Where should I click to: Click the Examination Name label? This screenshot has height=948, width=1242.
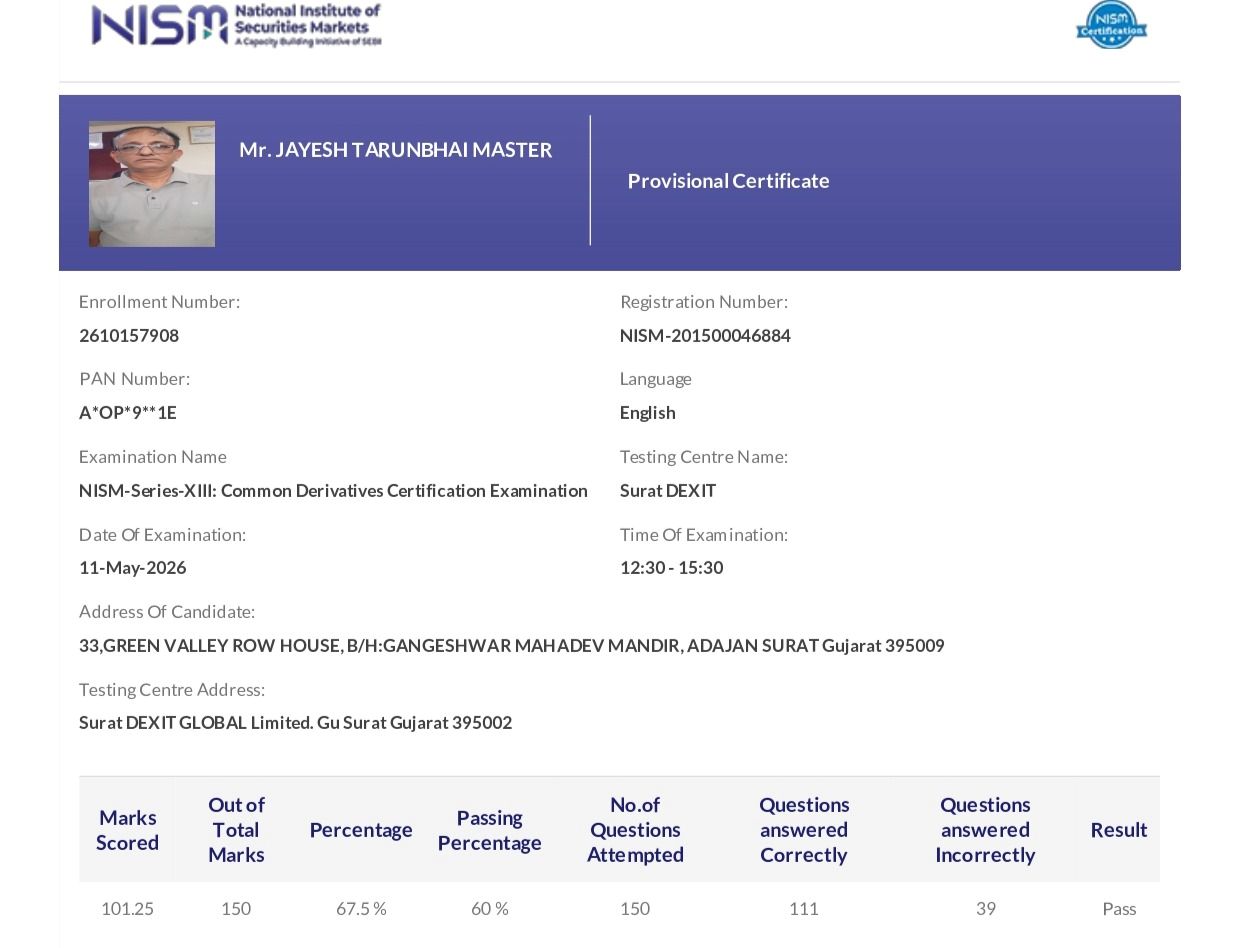(153, 457)
